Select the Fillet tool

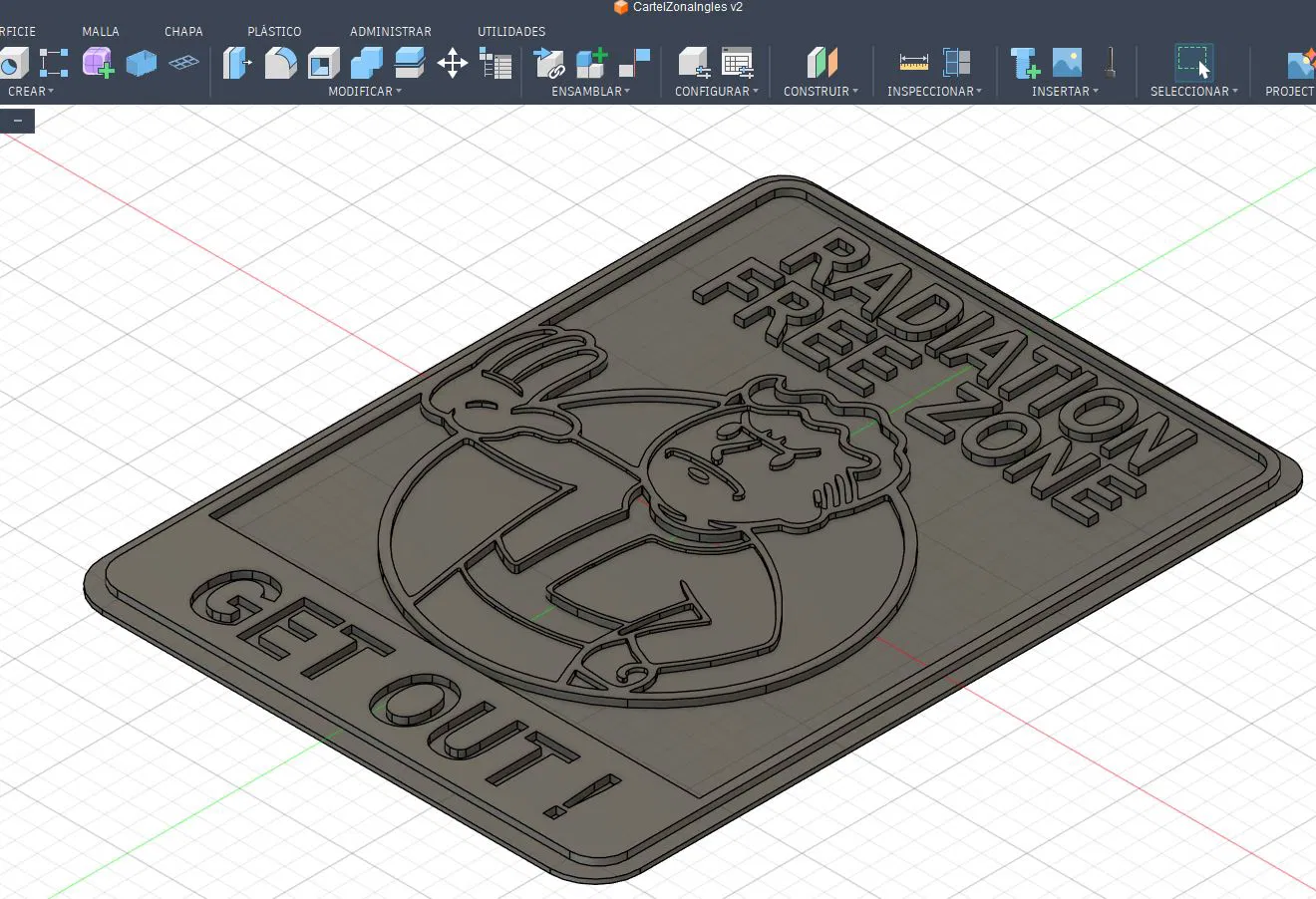tap(280, 64)
